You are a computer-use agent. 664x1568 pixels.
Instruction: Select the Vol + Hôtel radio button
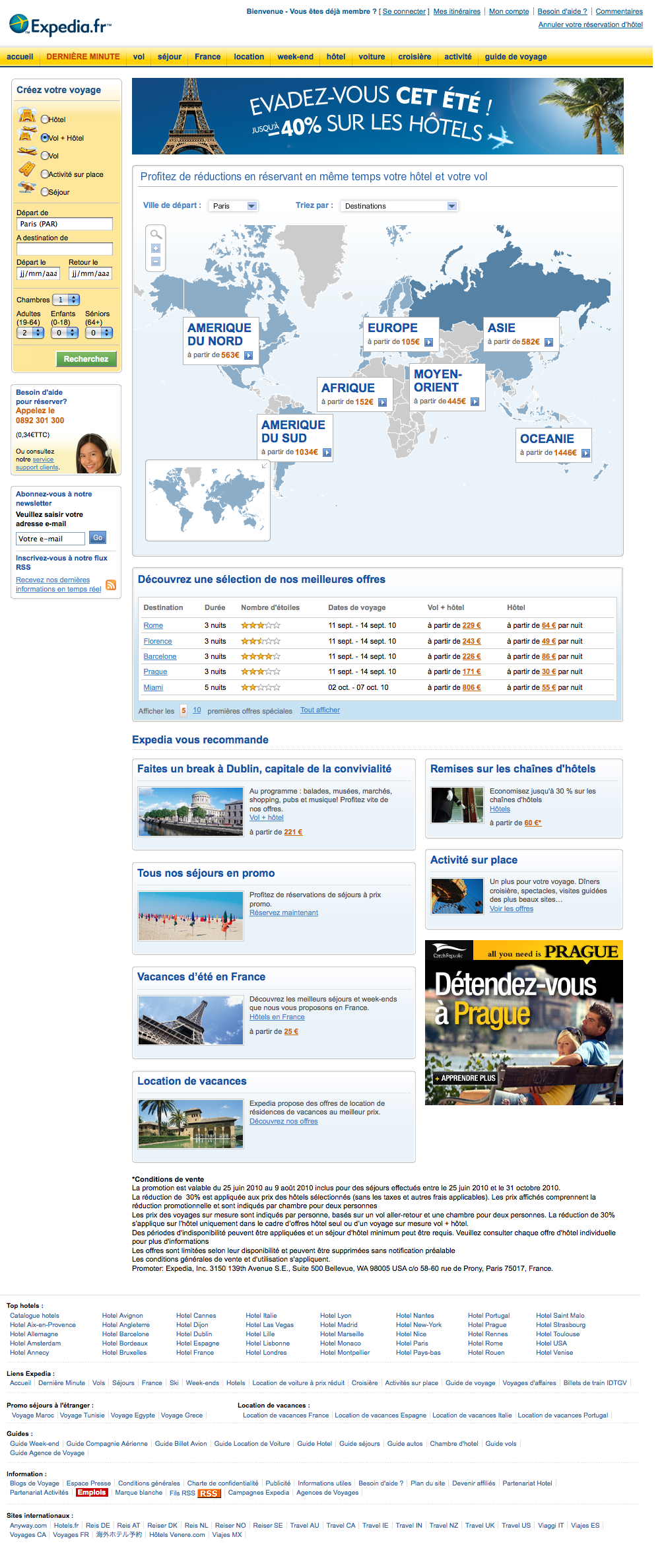(x=45, y=138)
